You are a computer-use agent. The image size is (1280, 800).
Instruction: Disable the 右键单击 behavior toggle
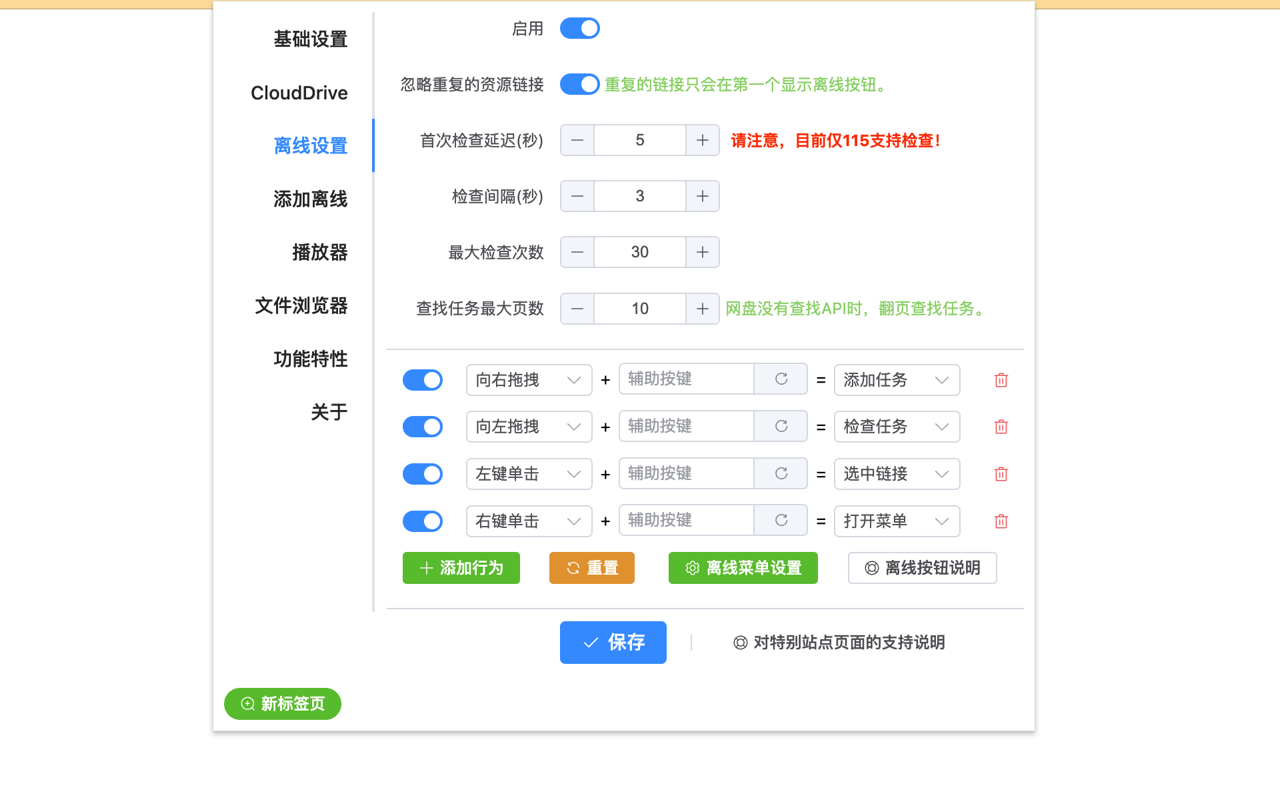point(422,521)
